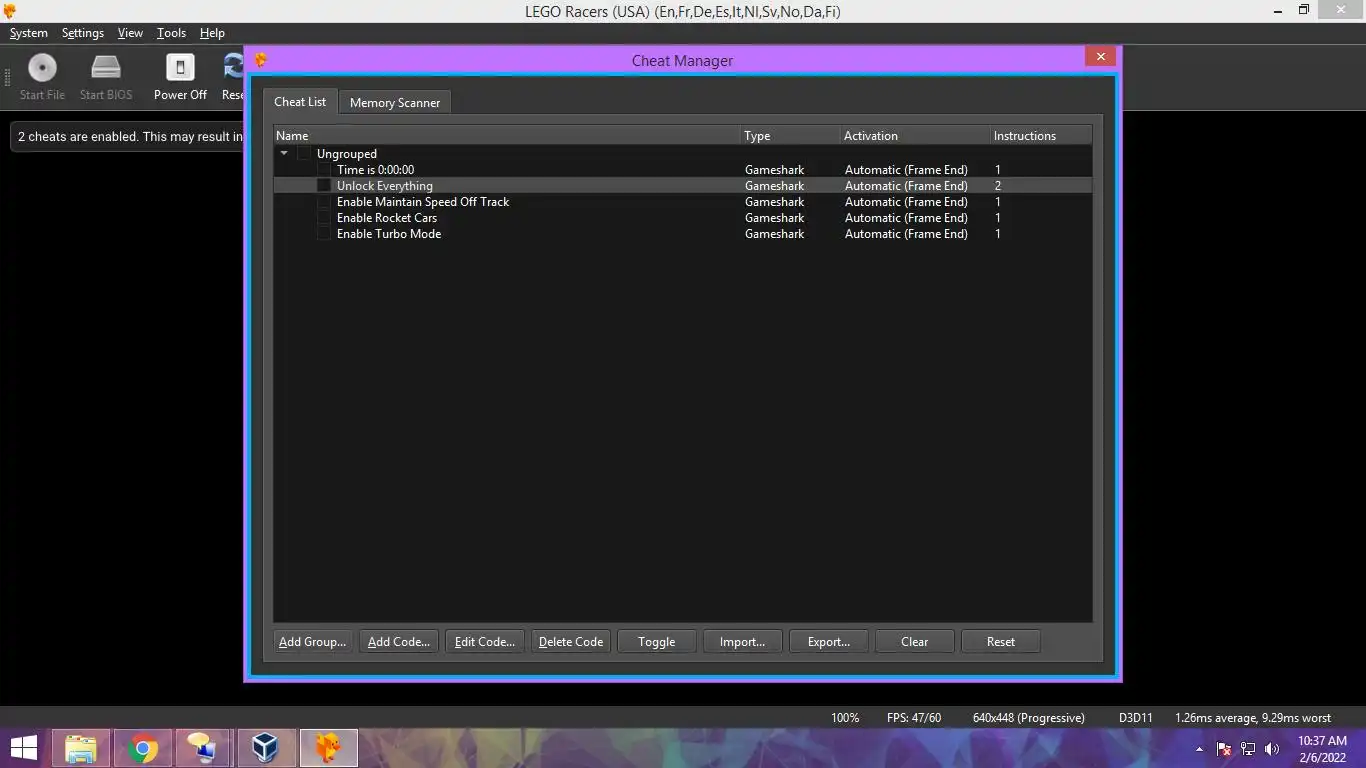The height and width of the screenshot is (768, 1366).
Task: Select the Enable Rocket Cars row name
Action: 386,218
